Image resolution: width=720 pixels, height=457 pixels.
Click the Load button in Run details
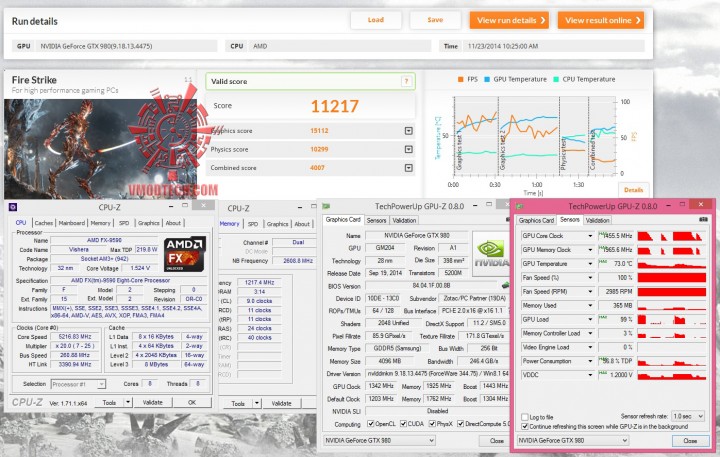point(376,20)
